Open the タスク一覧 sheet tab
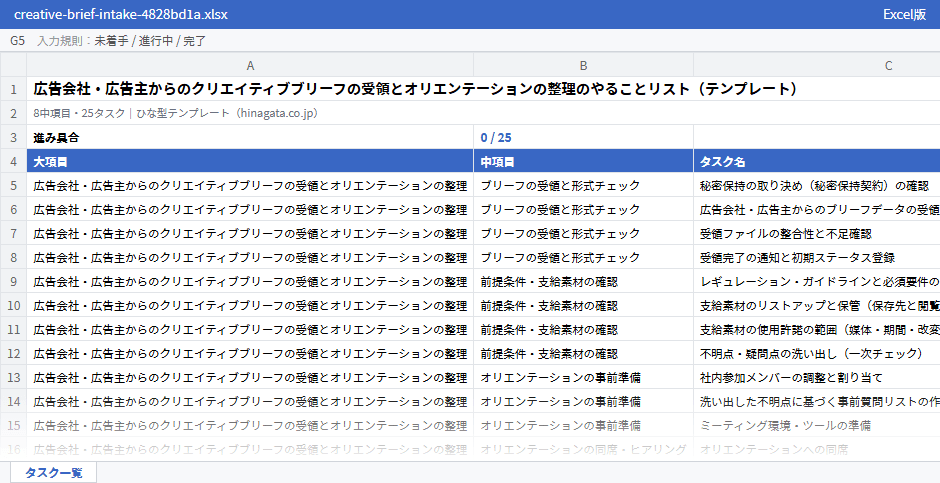Image resolution: width=940 pixels, height=483 pixels. [x=53, y=472]
